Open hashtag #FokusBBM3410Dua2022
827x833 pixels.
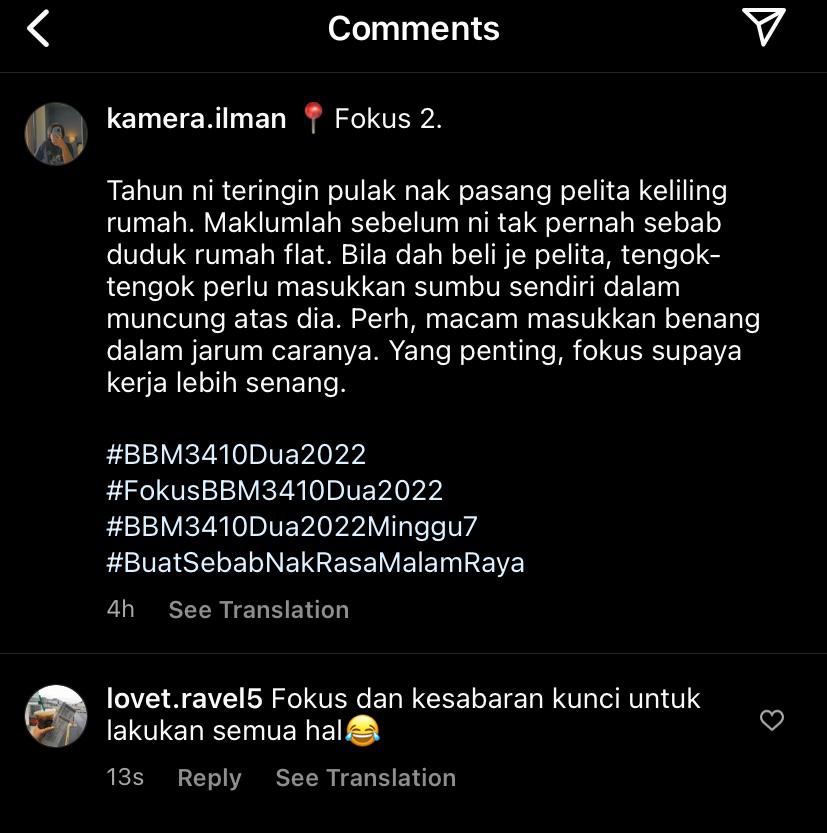coord(275,490)
